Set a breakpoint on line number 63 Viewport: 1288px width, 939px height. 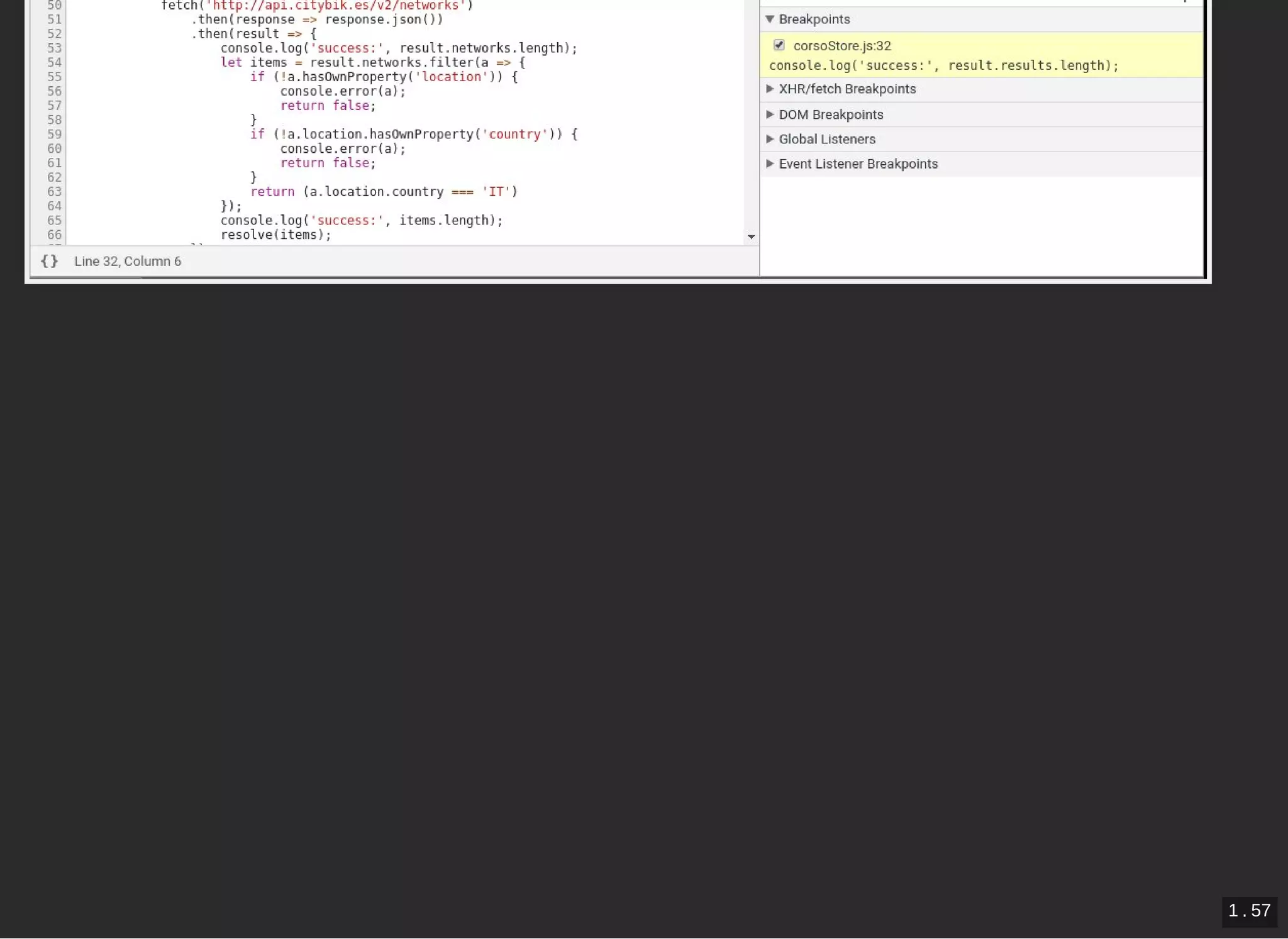click(54, 192)
